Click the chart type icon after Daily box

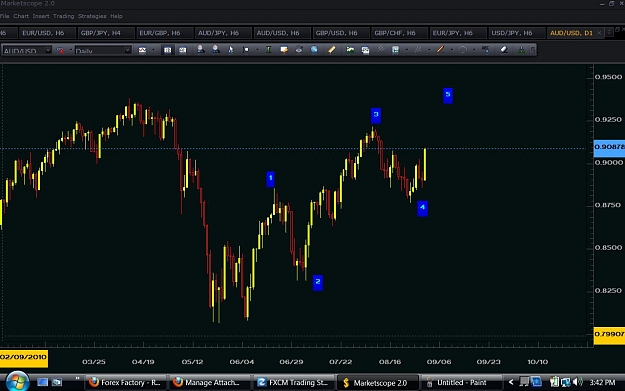pyautogui.click(x=142, y=50)
